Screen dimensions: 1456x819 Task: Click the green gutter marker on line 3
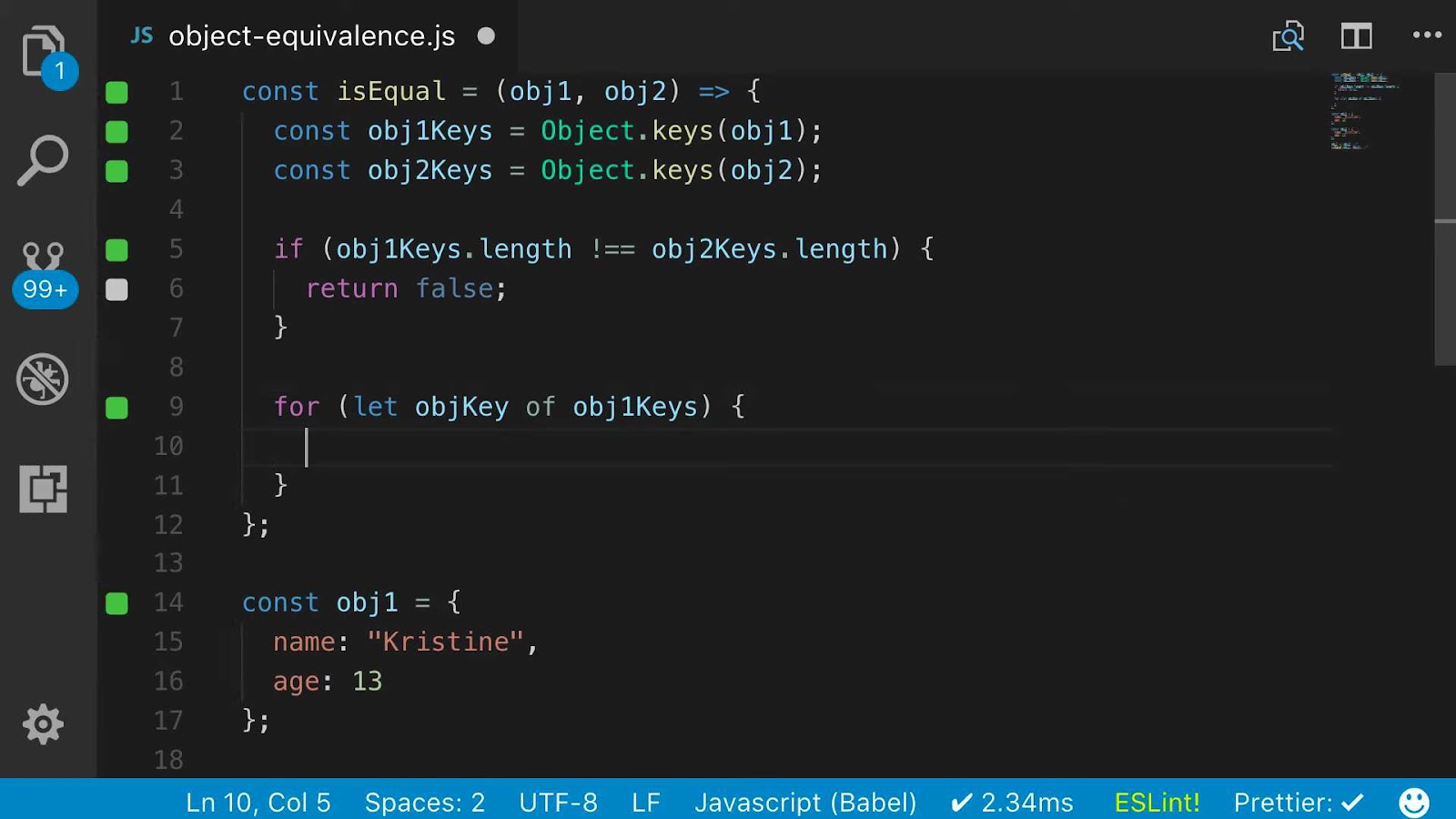(116, 171)
